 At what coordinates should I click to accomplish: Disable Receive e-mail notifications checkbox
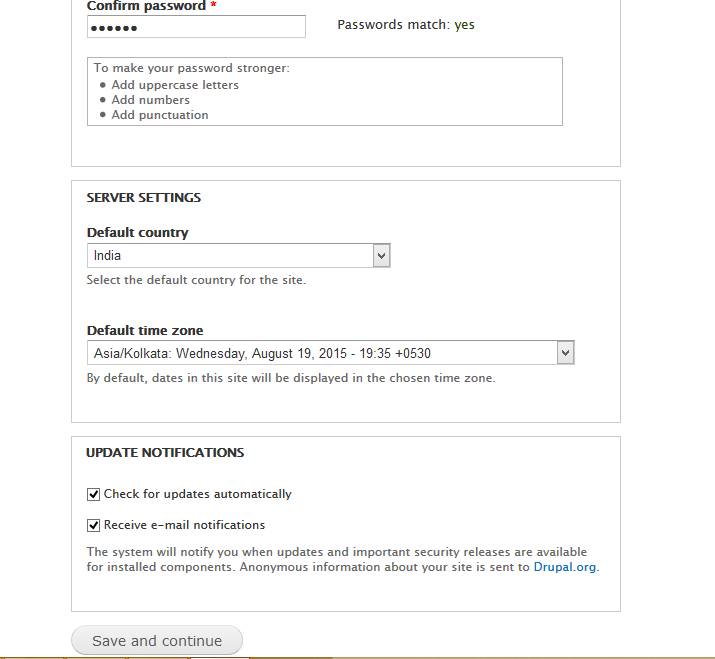coord(93,525)
